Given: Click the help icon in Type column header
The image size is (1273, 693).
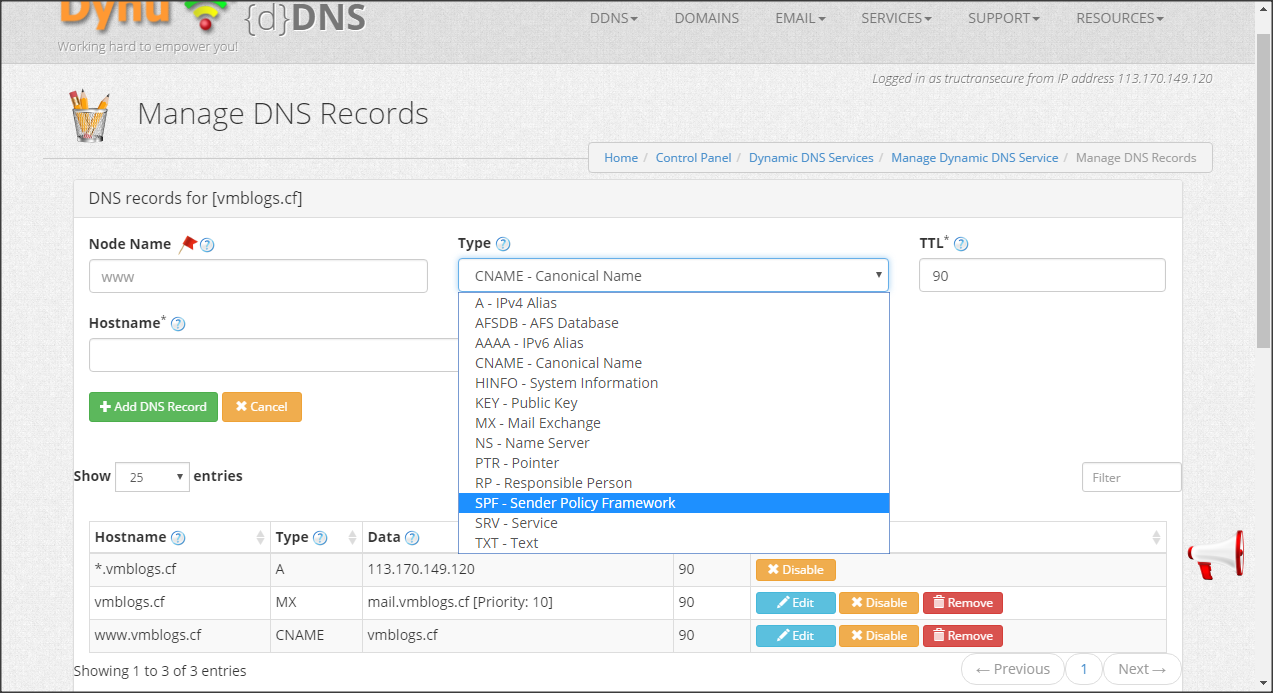Looking at the screenshot, I should (320, 538).
